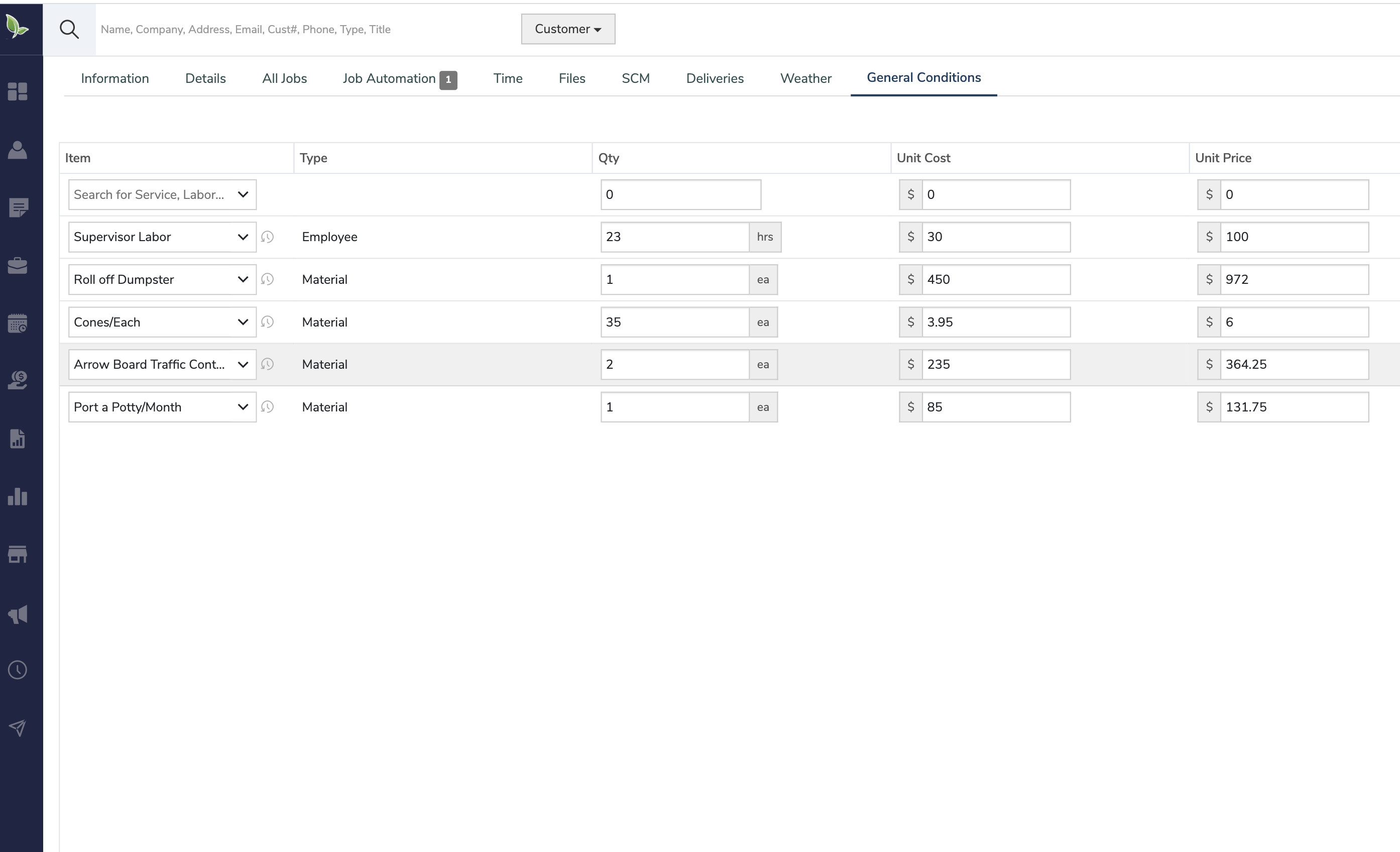Image resolution: width=1400 pixels, height=852 pixels.
Task: Select the General Conditions tab
Action: click(x=924, y=78)
